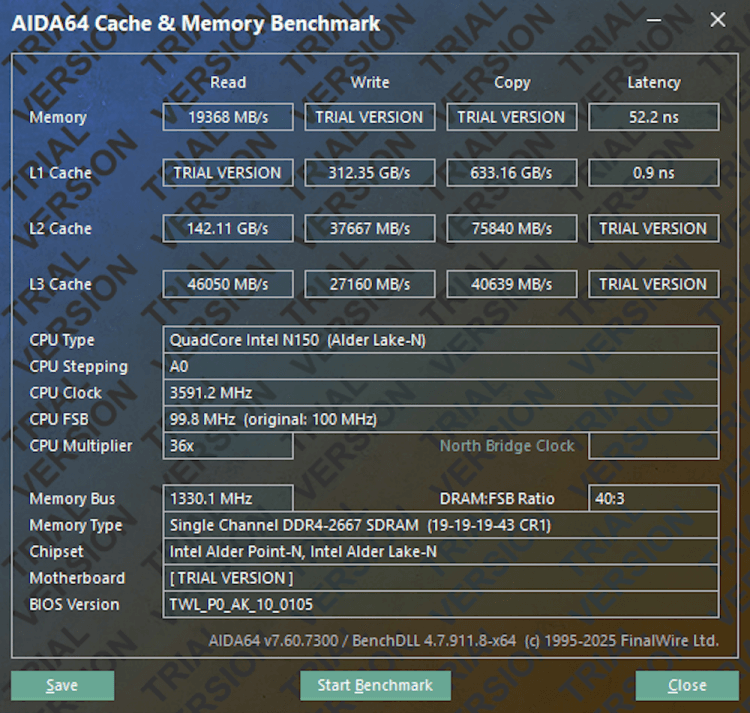Click BIOS Version TWL_P0_AK_10_0105 field

441,604
